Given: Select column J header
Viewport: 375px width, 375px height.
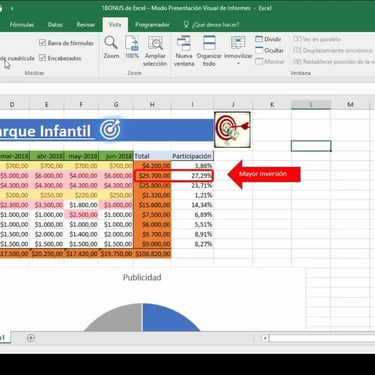Looking at the screenshot, I should click(x=233, y=105).
